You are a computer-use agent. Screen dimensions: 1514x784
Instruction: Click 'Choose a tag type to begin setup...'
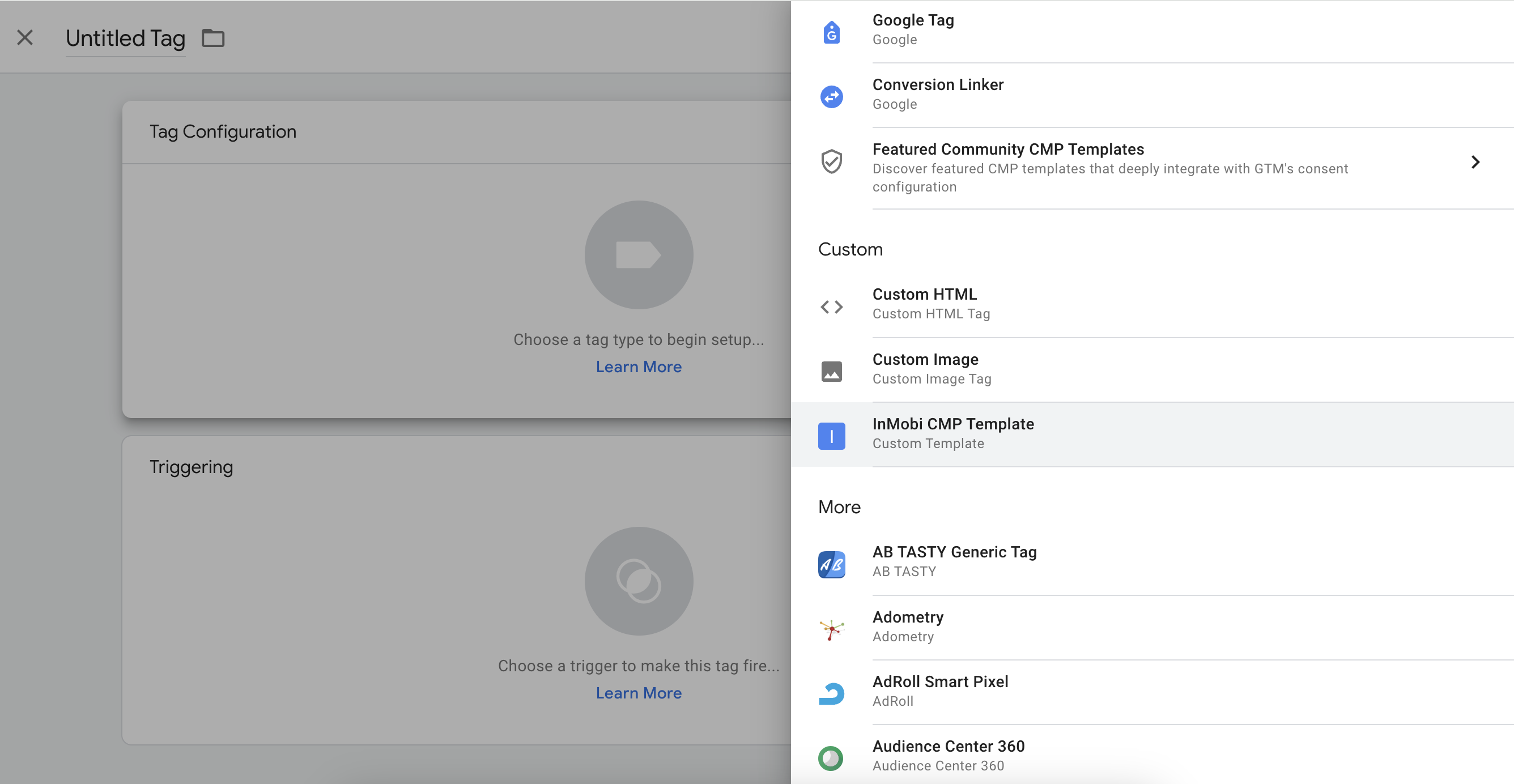click(639, 340)
